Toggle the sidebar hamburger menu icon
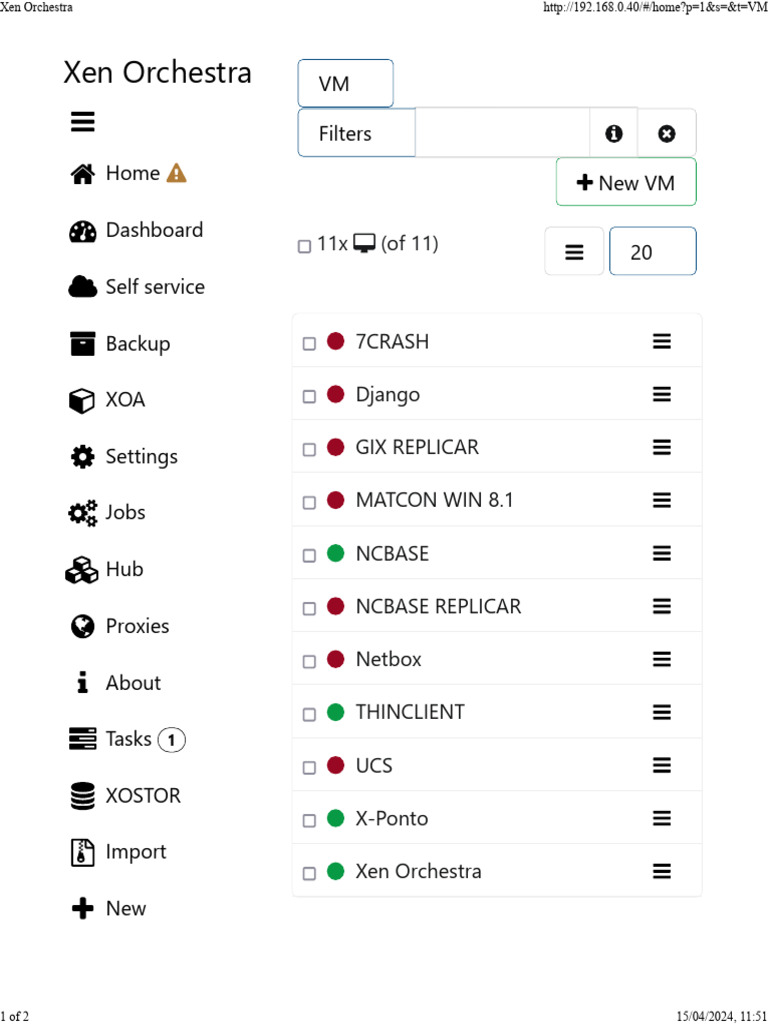This screenshot has height=1024, width=768. click(82, 122)
